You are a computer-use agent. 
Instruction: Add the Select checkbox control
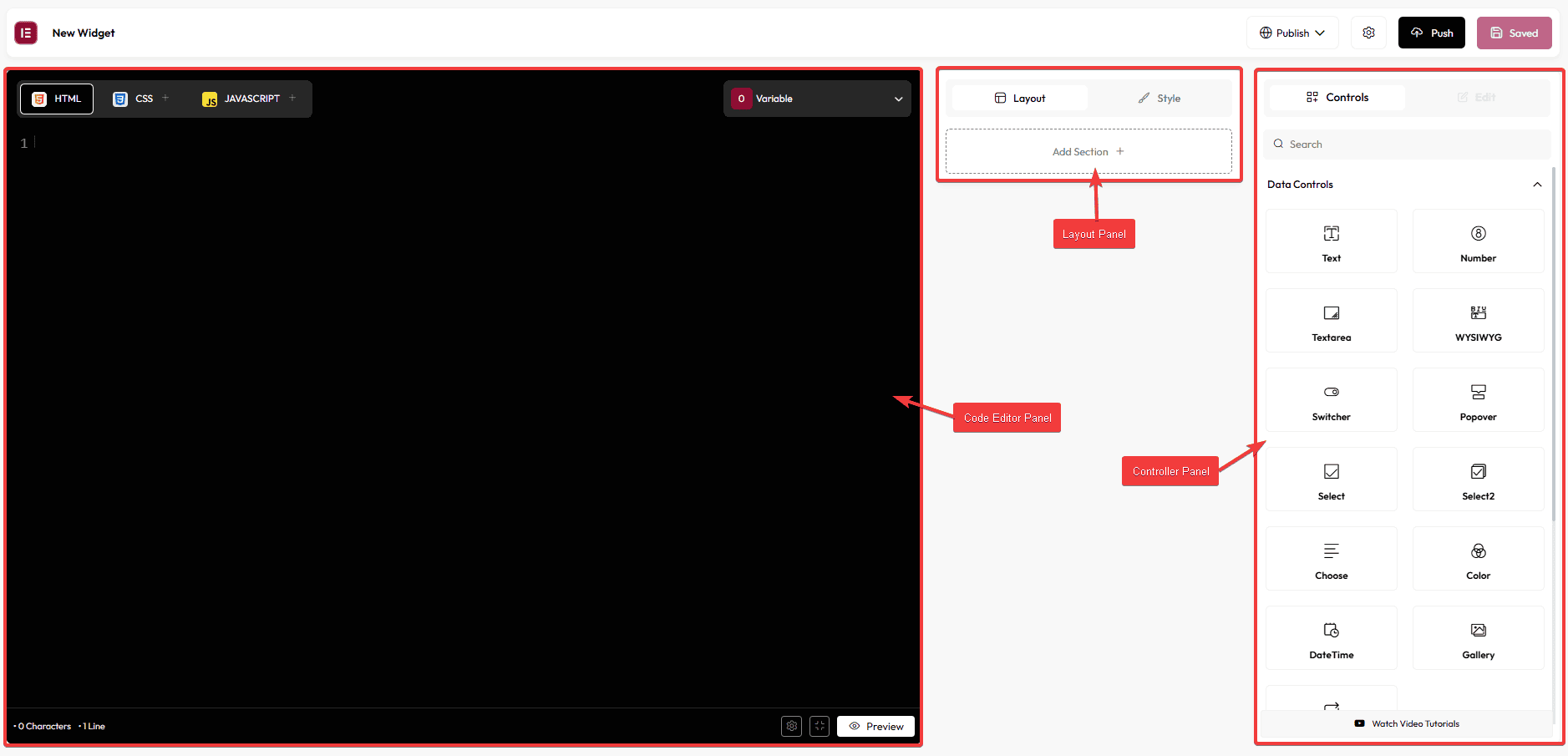[1331, 479]
